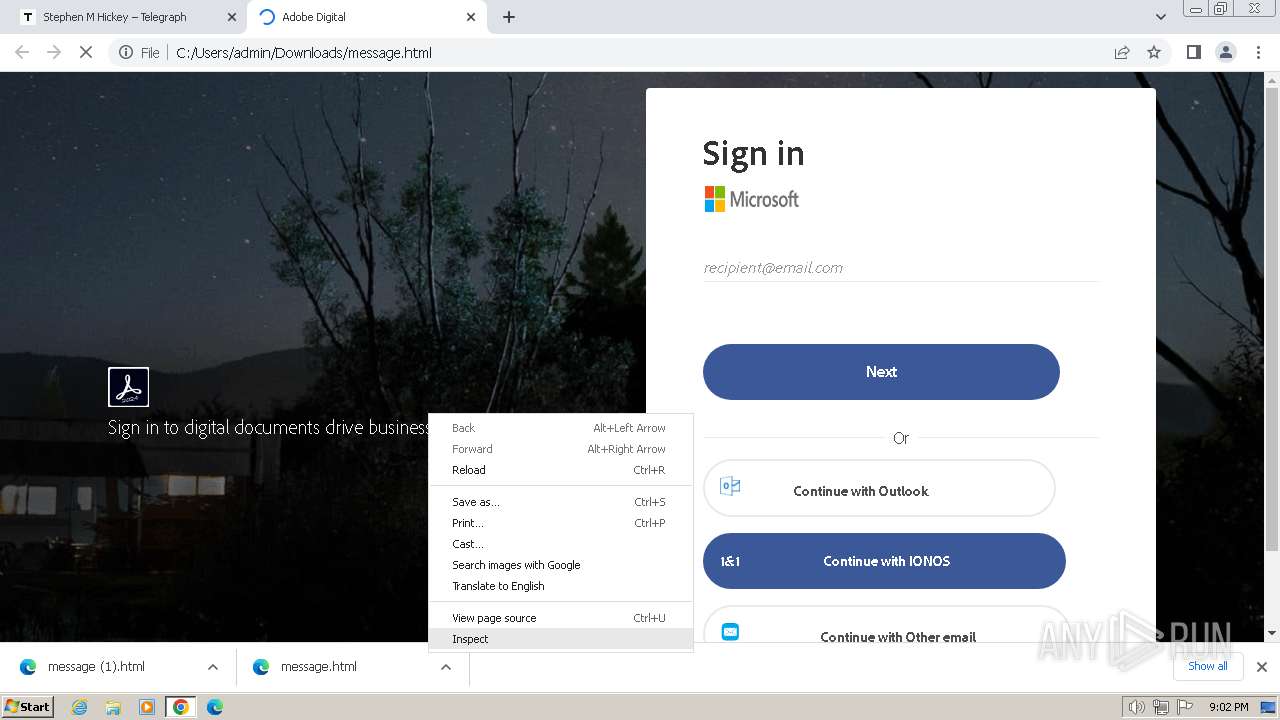
Task: Open tab search dropdown arrow
Action: tap(1161, 17)
